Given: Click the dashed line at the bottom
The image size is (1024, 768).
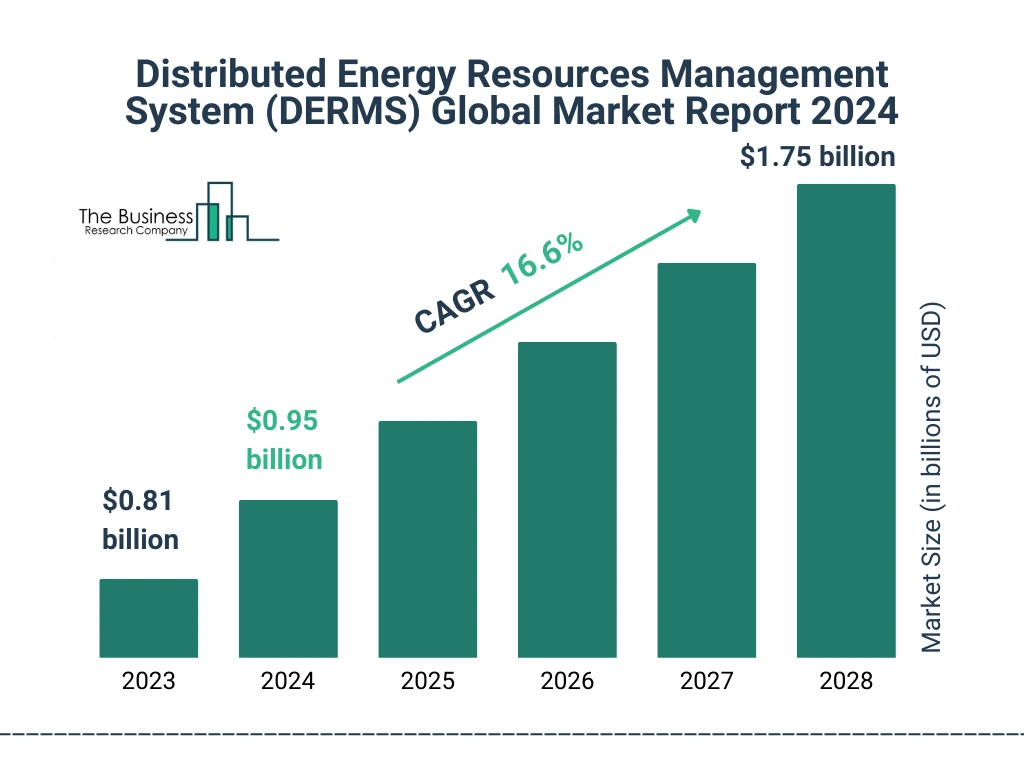Looking at the screenshot, I should pos(512,736).
